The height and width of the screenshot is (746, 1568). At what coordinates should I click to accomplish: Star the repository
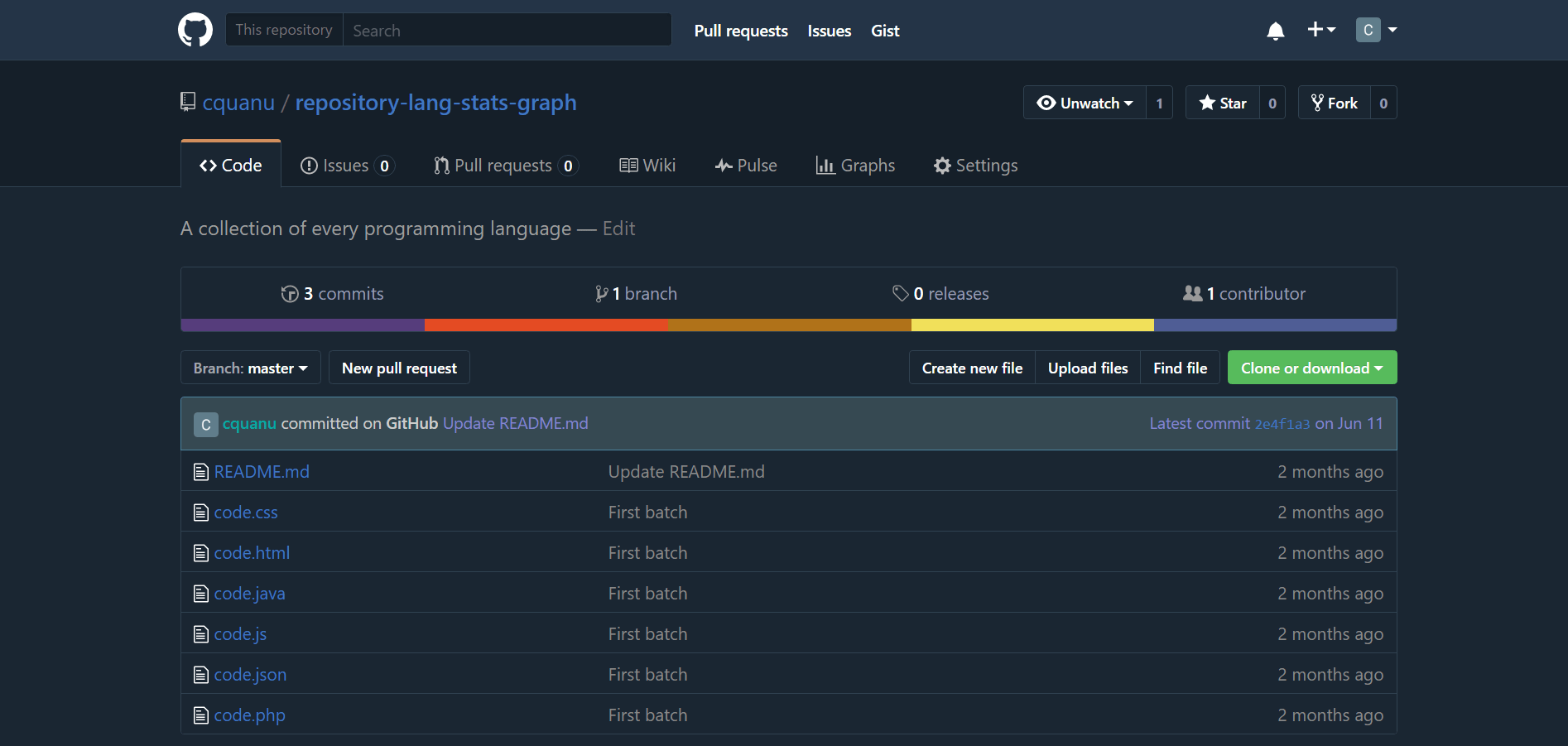click(1223, 102)
